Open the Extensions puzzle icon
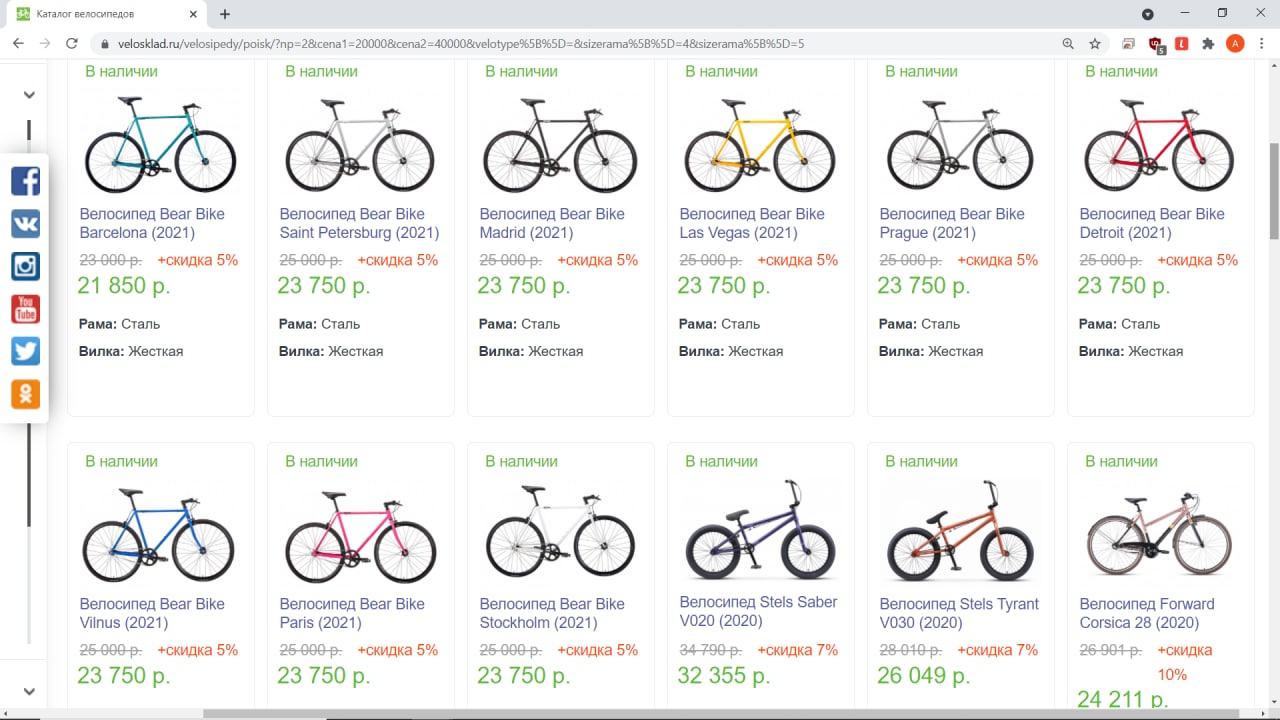Screen dimensions: 1280x720 1208,44
